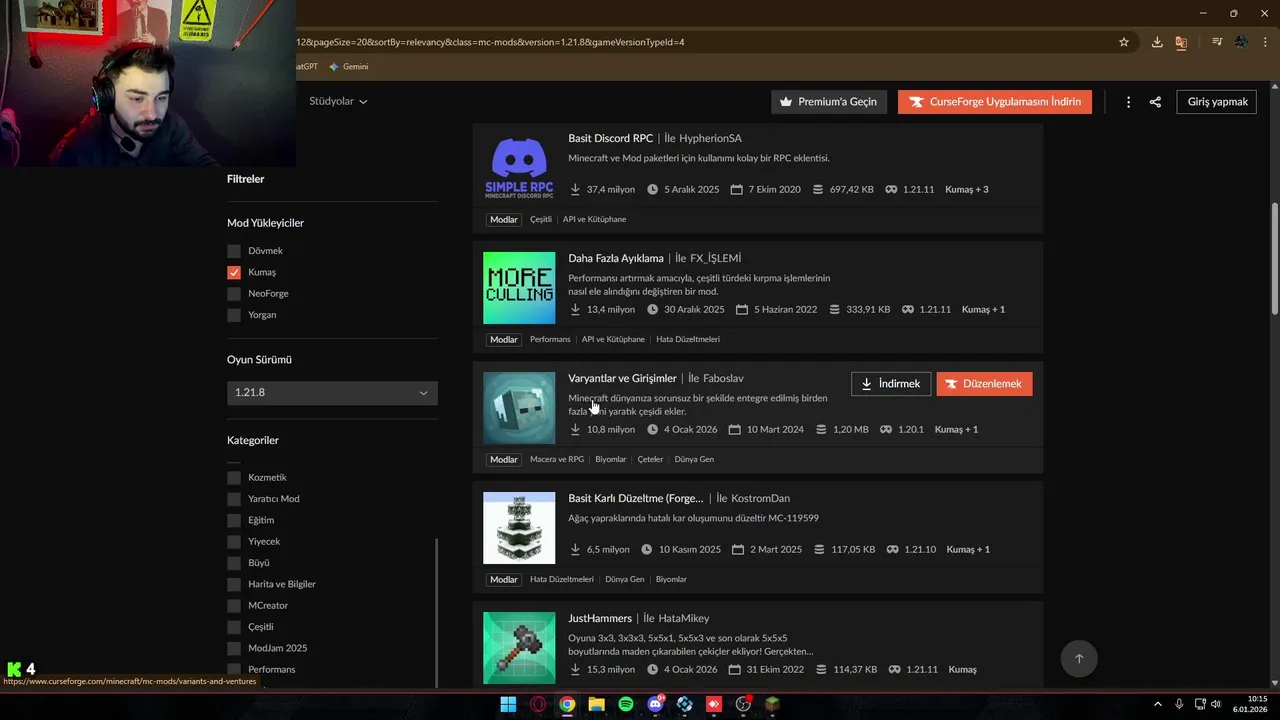Tick the MCreator category checkbox
The image size is (1280, 720).
point(234,606)
